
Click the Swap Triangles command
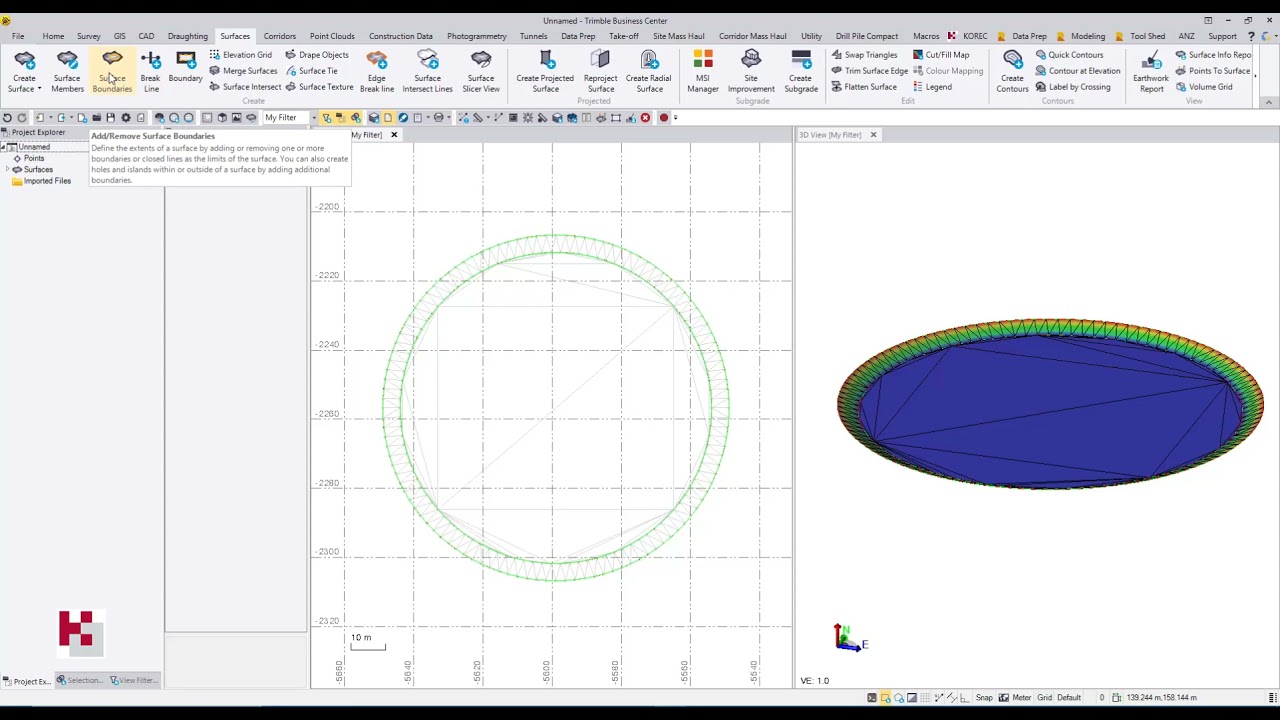point(864,55)
